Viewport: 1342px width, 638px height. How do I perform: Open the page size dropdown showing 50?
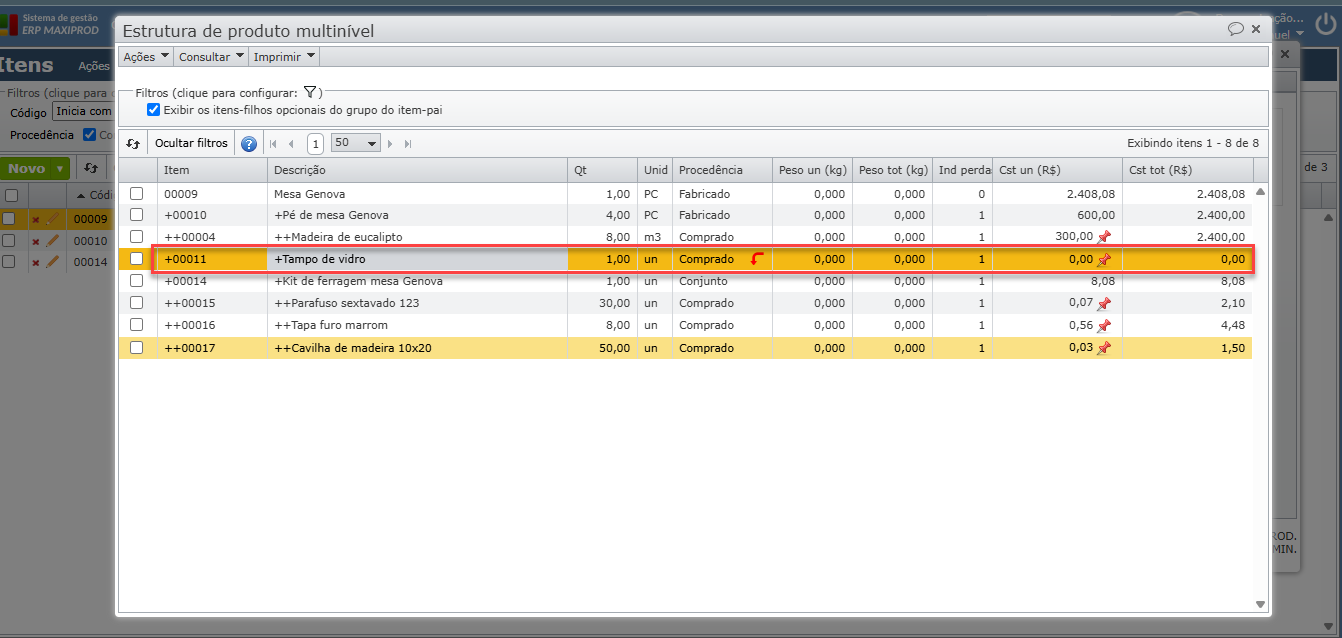[x=356, y=143]
